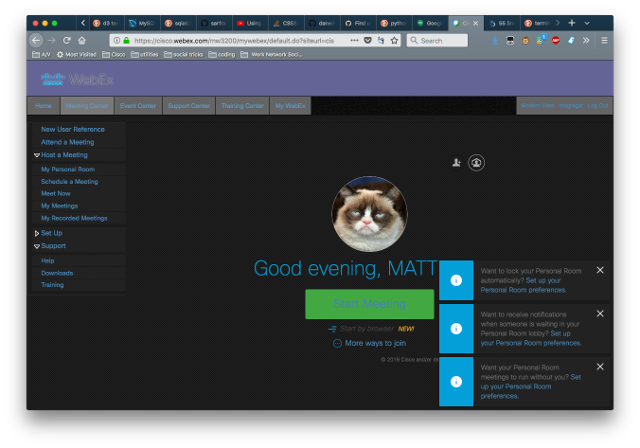Click the More ways to join ellipsis icon
Viewport: 640px width, 448px height.
pos(337,344)
